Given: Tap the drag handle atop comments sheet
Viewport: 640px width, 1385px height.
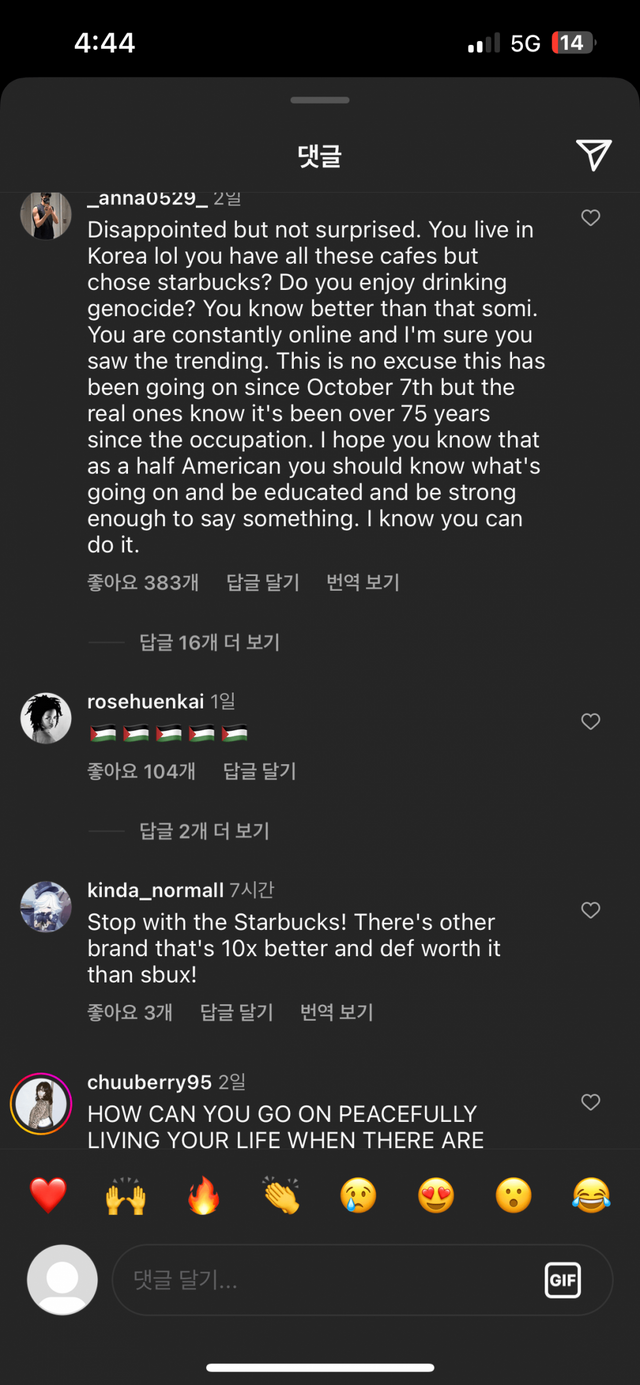Looking at the screenshot, I should [320, 100].
